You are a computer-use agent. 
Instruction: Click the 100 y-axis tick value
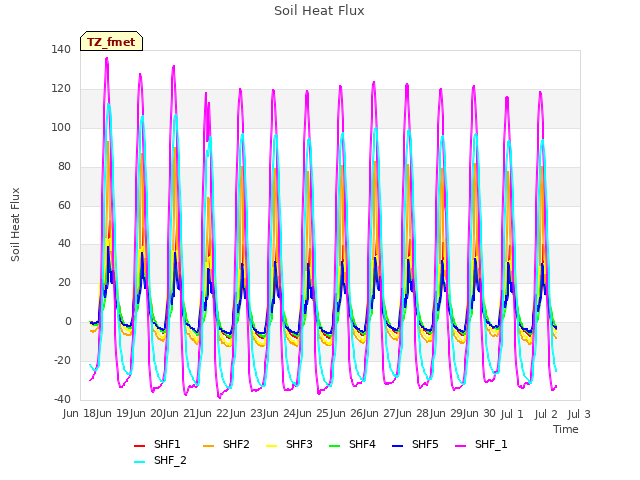coord(61,127)
